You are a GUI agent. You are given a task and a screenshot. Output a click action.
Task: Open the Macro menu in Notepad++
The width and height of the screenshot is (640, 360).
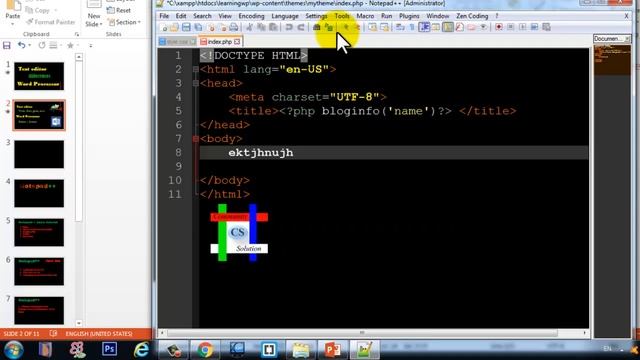point(365,16)
